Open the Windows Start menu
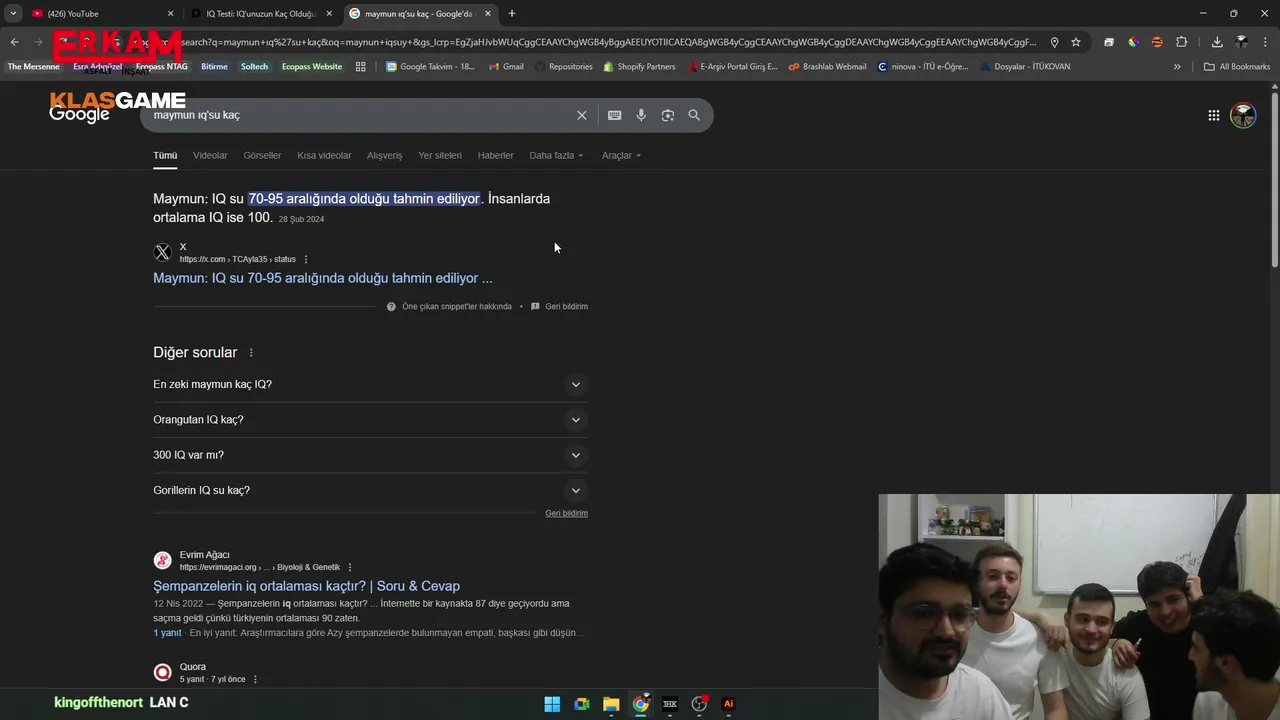The width and height of the screenshot is (1280, 720). pyautogui.click(x=552, y=704)
